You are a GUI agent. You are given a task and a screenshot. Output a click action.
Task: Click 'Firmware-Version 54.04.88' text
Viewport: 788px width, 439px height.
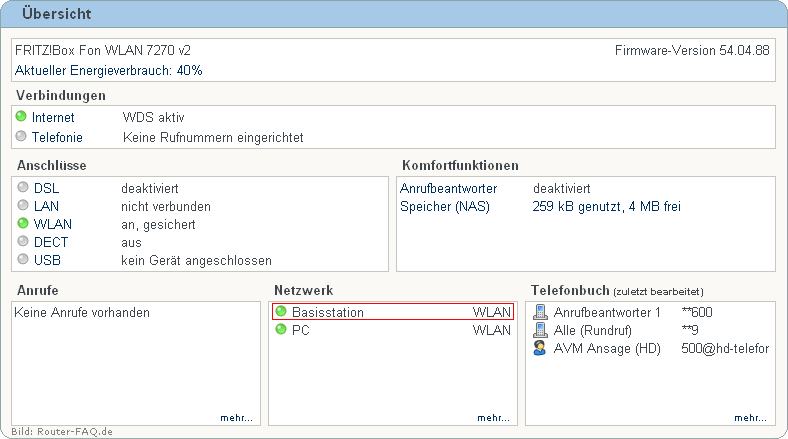click(x=692, y=50)
